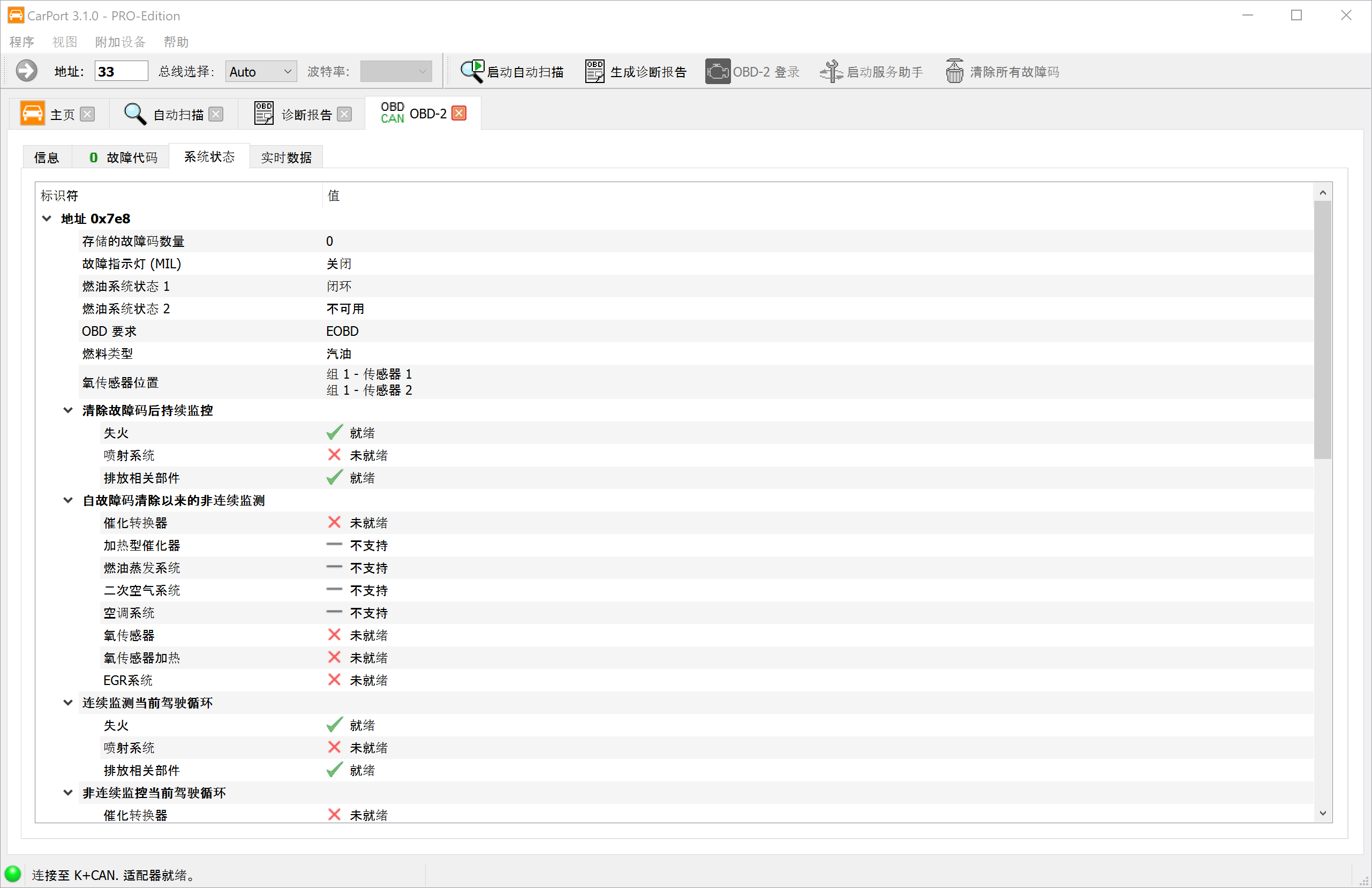Close the 诊断报告 tab
Image resolution: width=1372 pixels, height=888 pixels.
coord(344,114)
